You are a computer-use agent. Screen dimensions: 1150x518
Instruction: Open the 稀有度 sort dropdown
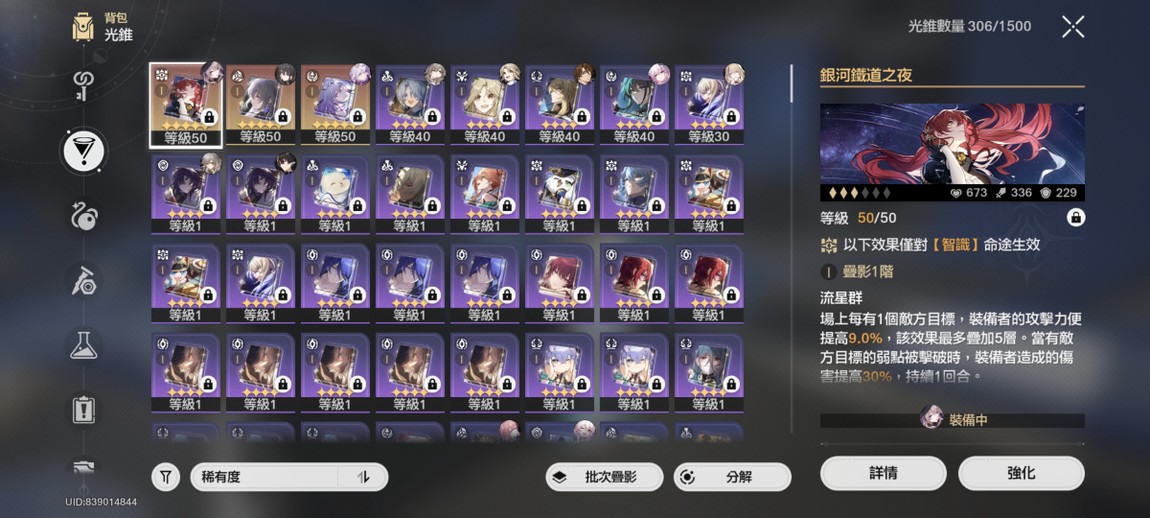(264, 477)
